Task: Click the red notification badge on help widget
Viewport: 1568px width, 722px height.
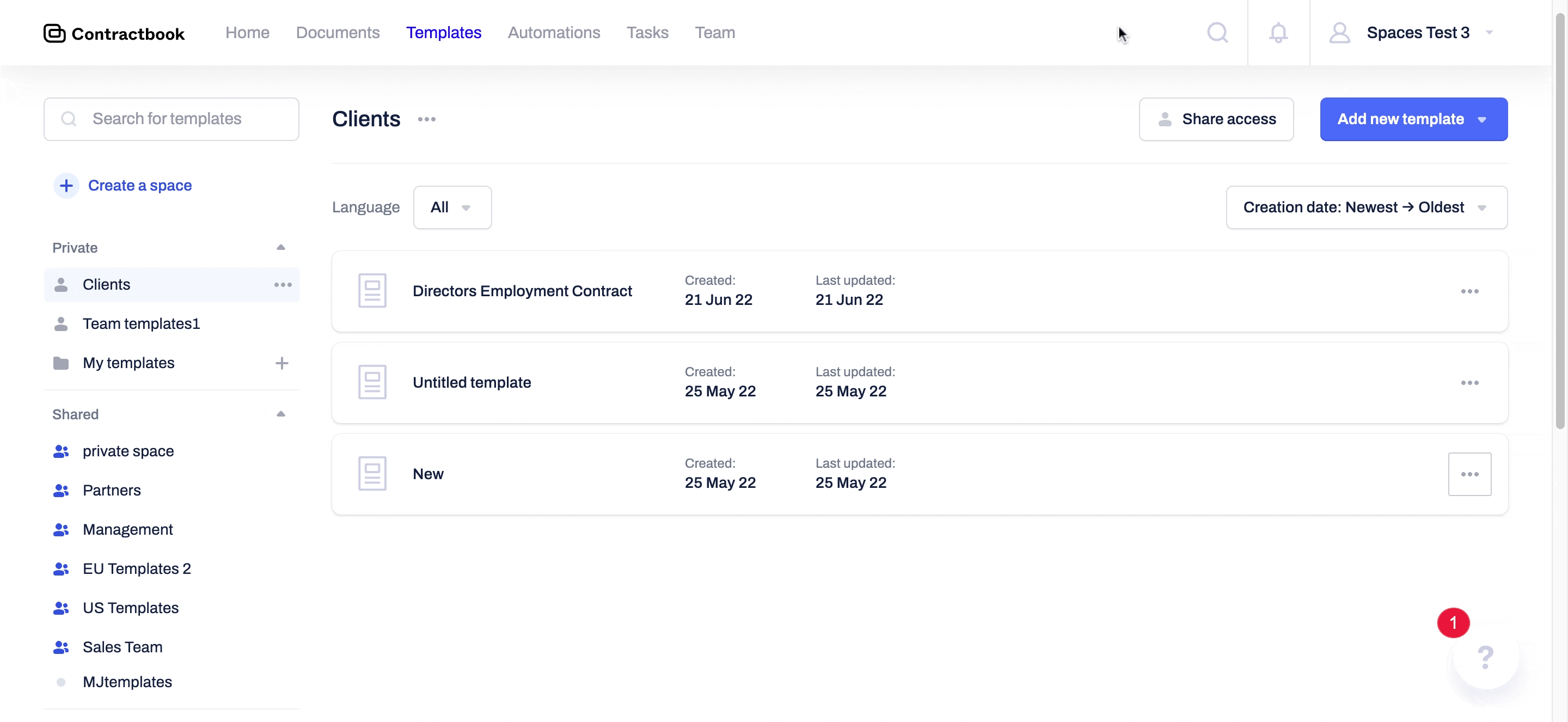Action: tap(1453, 623)
